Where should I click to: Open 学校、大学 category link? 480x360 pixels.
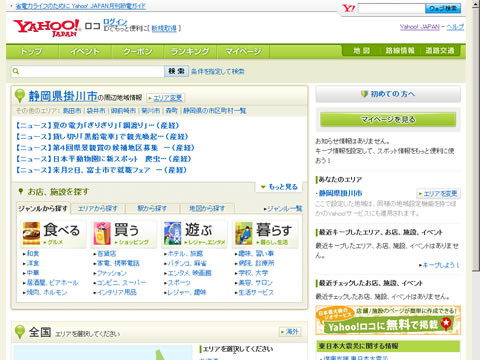pos(252,273)
